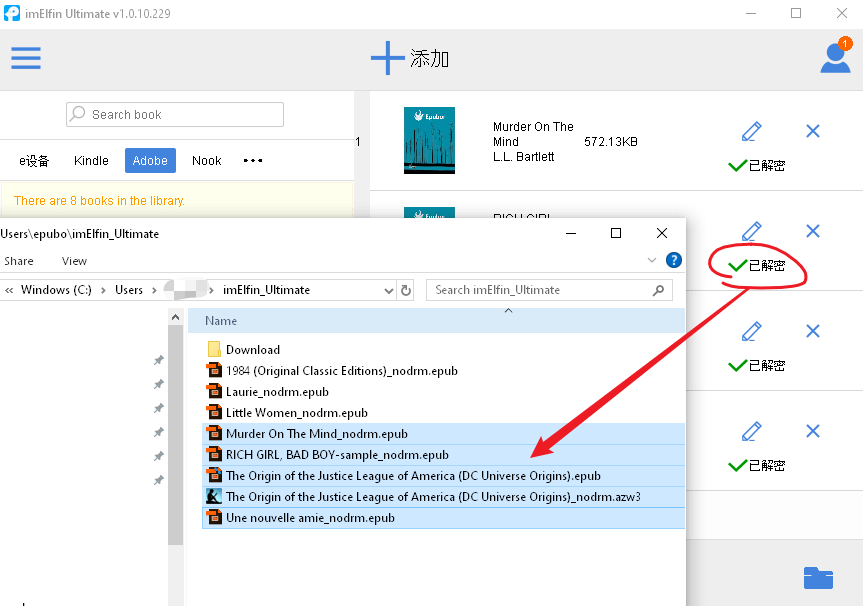The image size is (863, 606).
Task: Click the Explorer help question mark icon
Action: tap(674, 260)
